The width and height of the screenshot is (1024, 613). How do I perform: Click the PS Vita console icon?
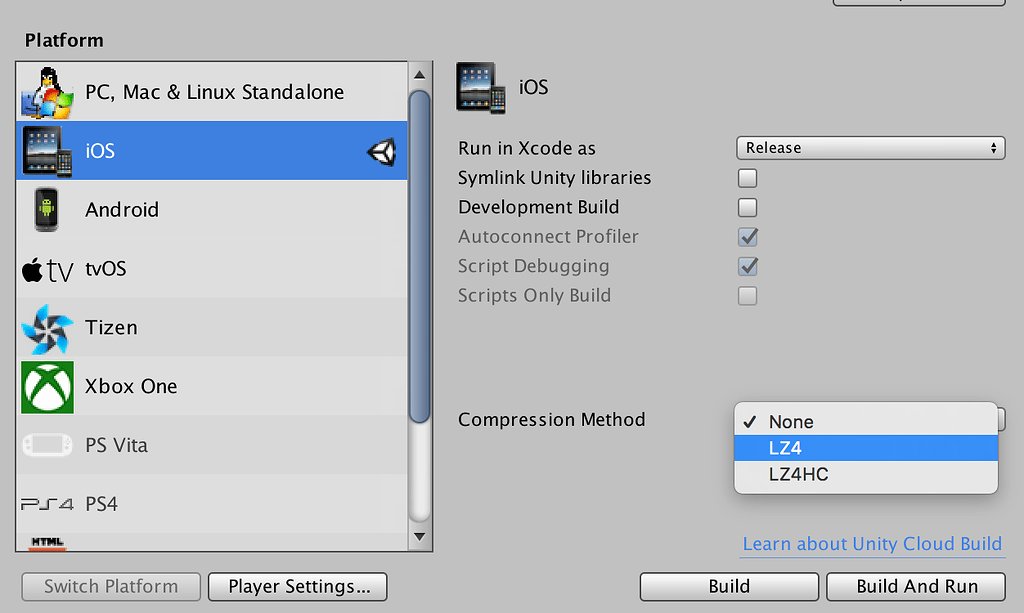tap(47, 445)
